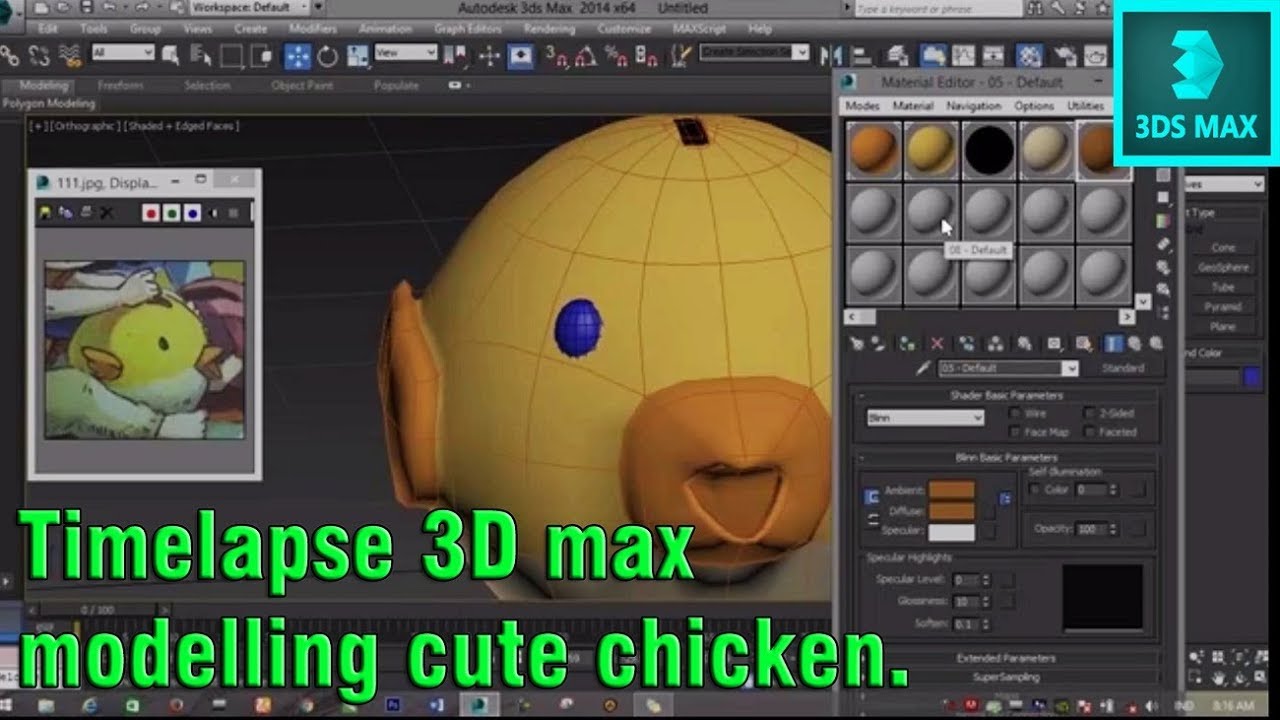1280x720 pixels.
Task: Open the Blinn shader type dropdown
Action: click(925, 417)
